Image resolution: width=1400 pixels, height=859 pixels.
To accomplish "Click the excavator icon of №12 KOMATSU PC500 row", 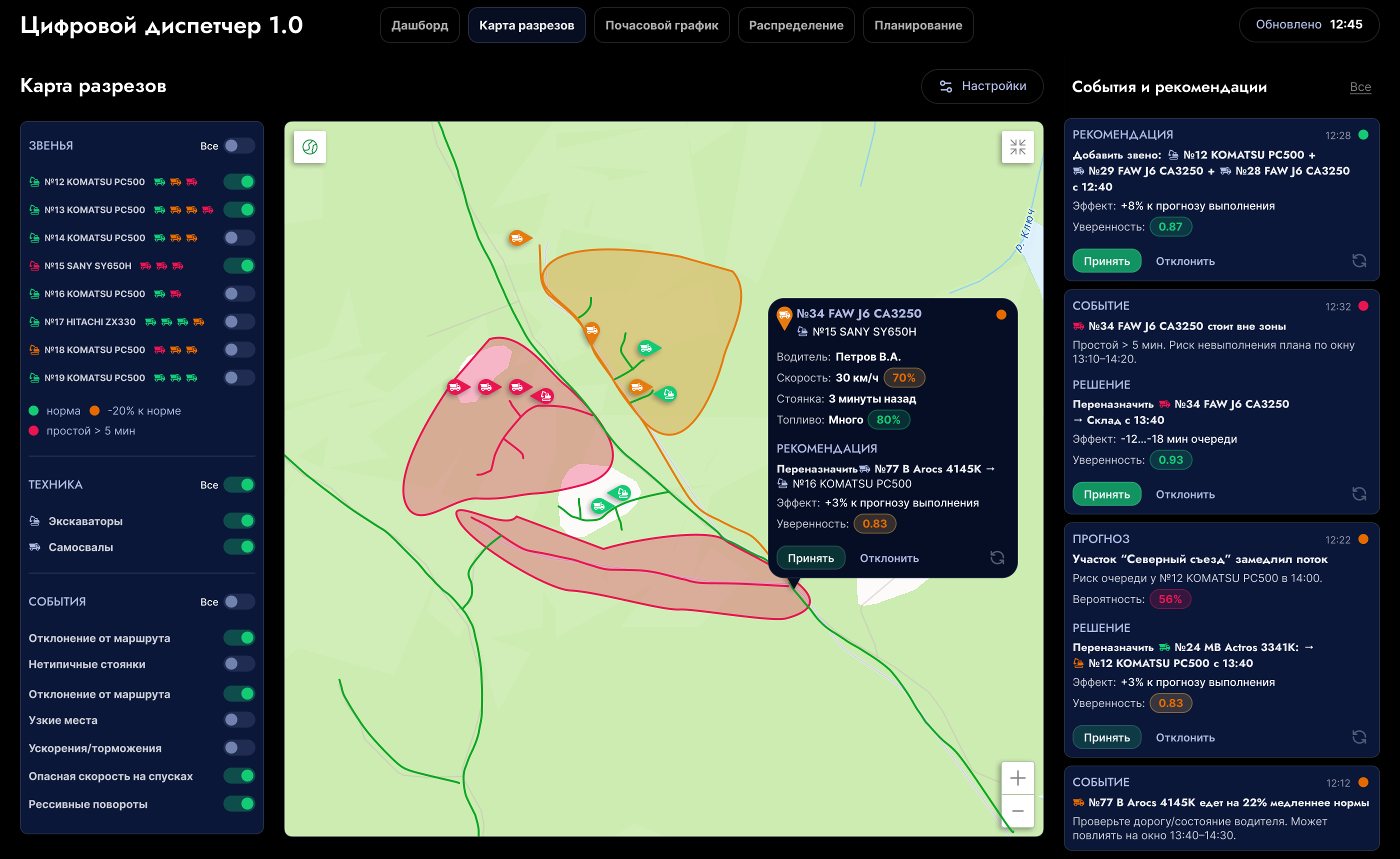I will click(34, 181).
